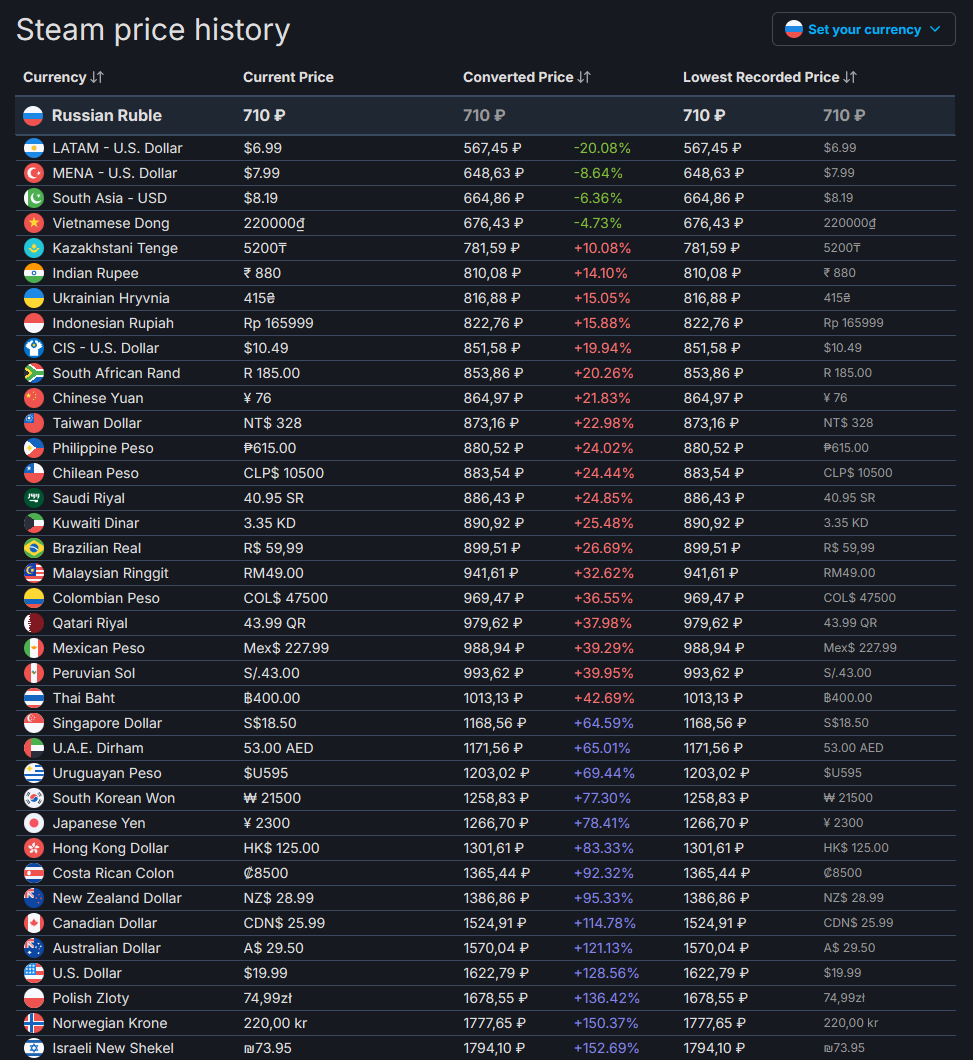Screen dimensions: 973x1060
Task: Click the CIS - U.S. Dollar flag icon
Action: click(x=34, y=348)
